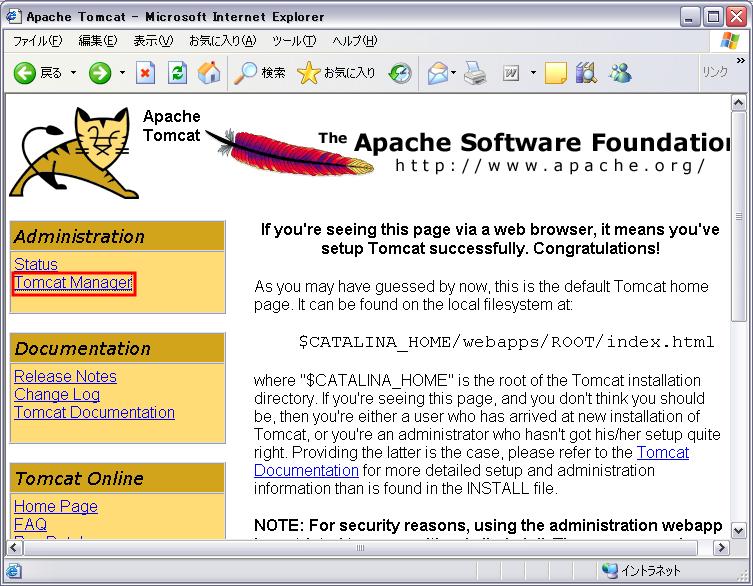Open Tomcat Documentation sidebar link
753x586 pixels.
click(x=94, y=412)
